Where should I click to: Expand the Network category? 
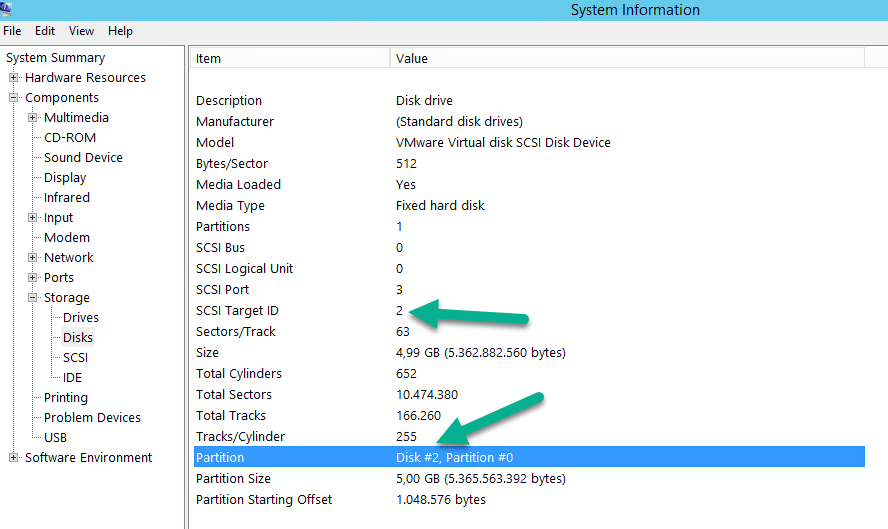[34, 258]
